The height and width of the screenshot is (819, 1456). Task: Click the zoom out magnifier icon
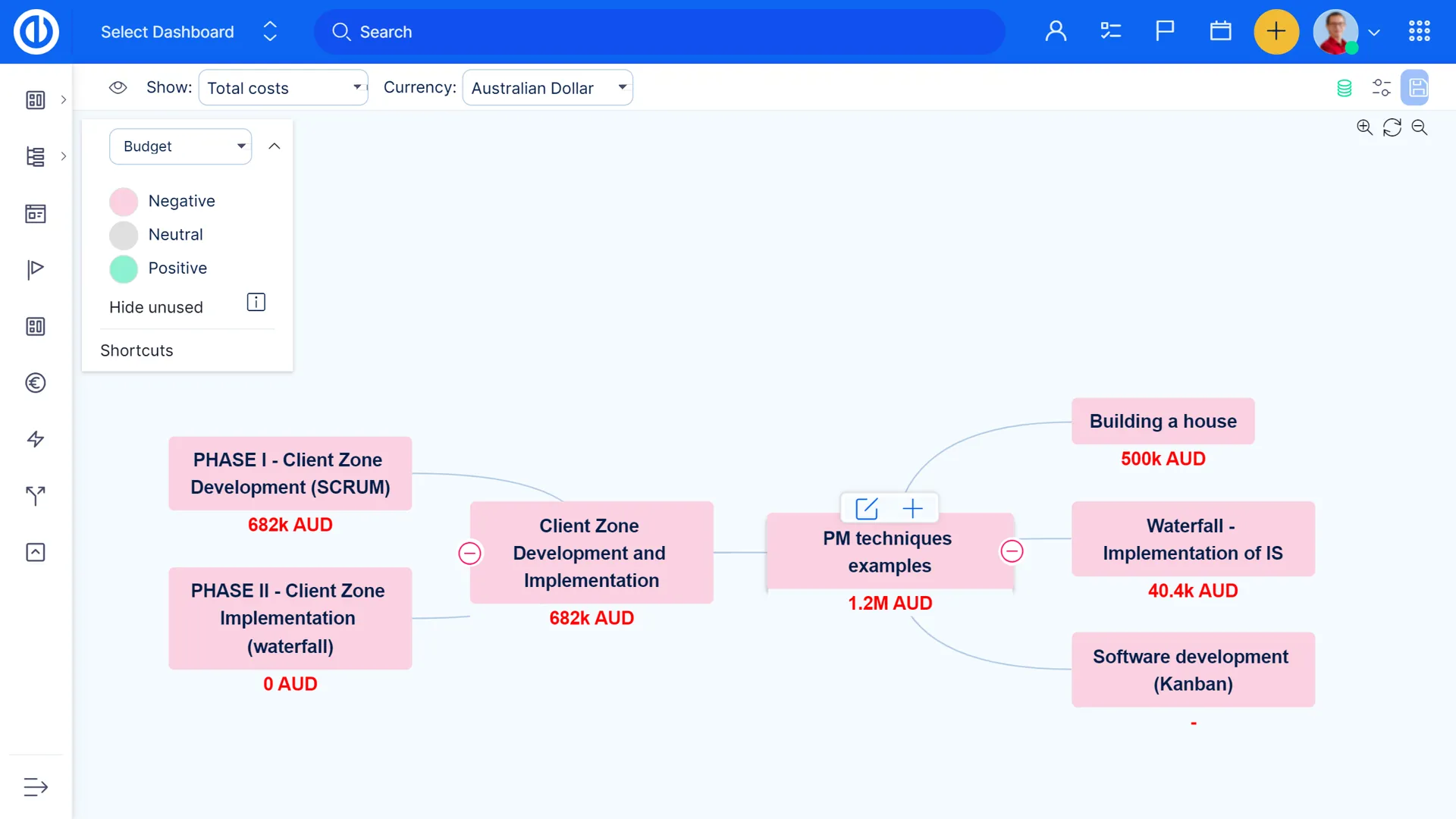click(1420, 127)
